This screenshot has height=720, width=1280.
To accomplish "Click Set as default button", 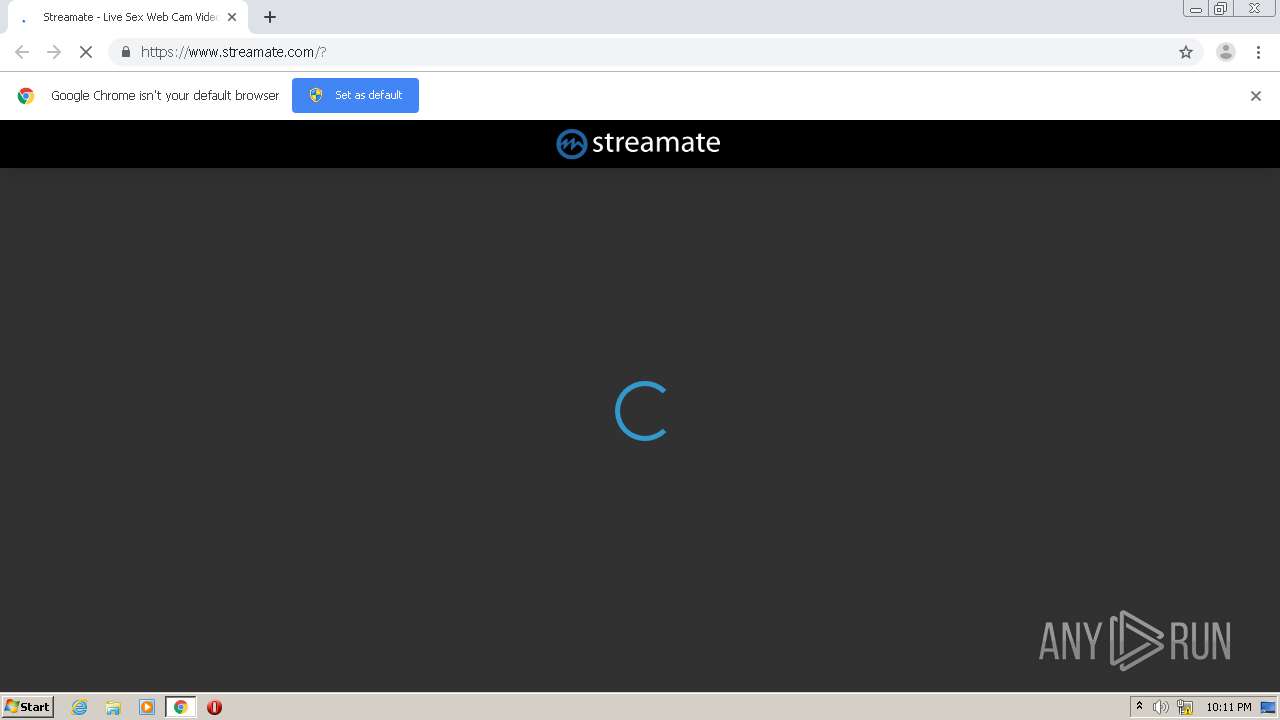I will (355, 95).
